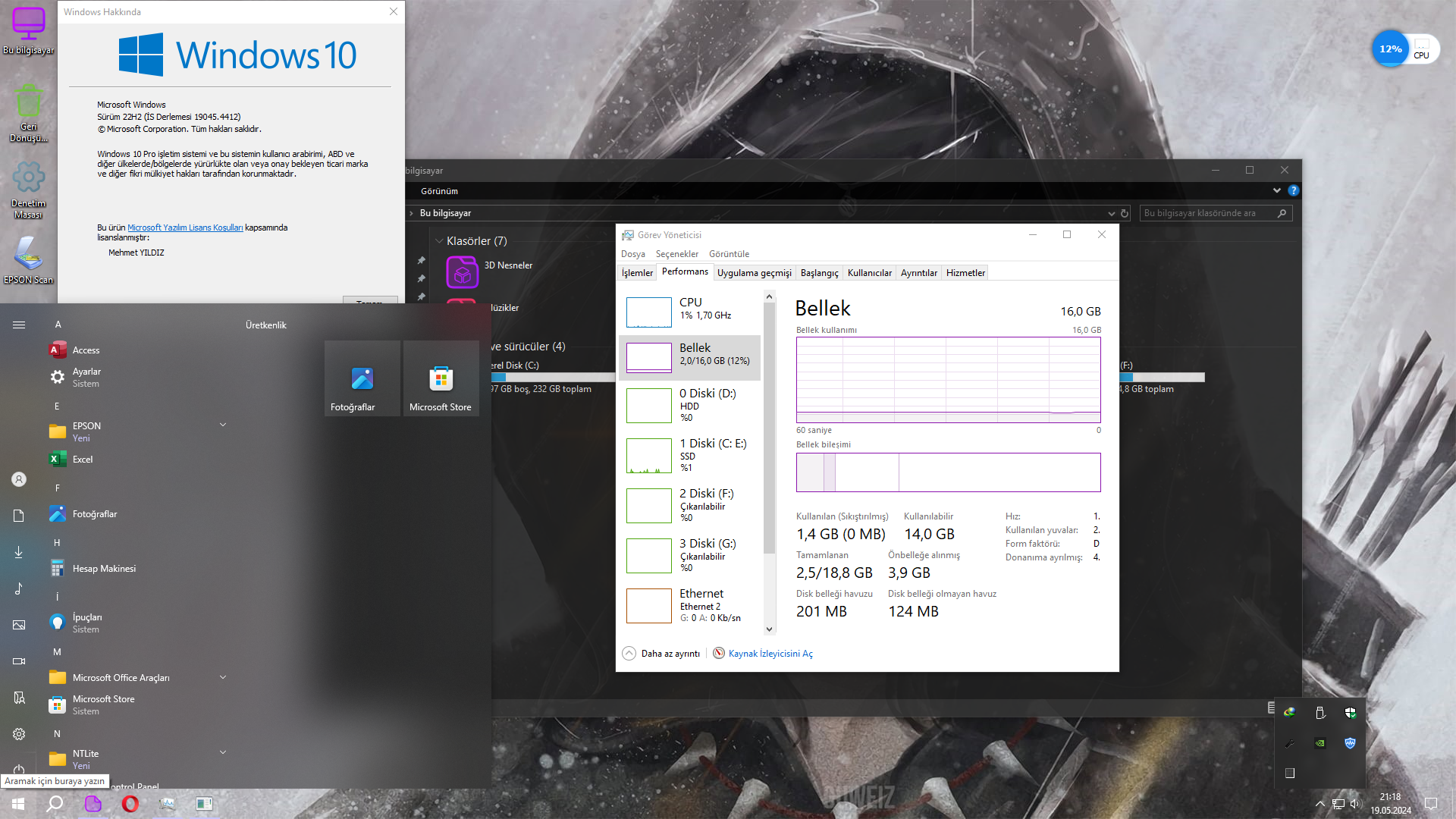Click Daha az ayrıntı collapse arrow

pos(629,654)
